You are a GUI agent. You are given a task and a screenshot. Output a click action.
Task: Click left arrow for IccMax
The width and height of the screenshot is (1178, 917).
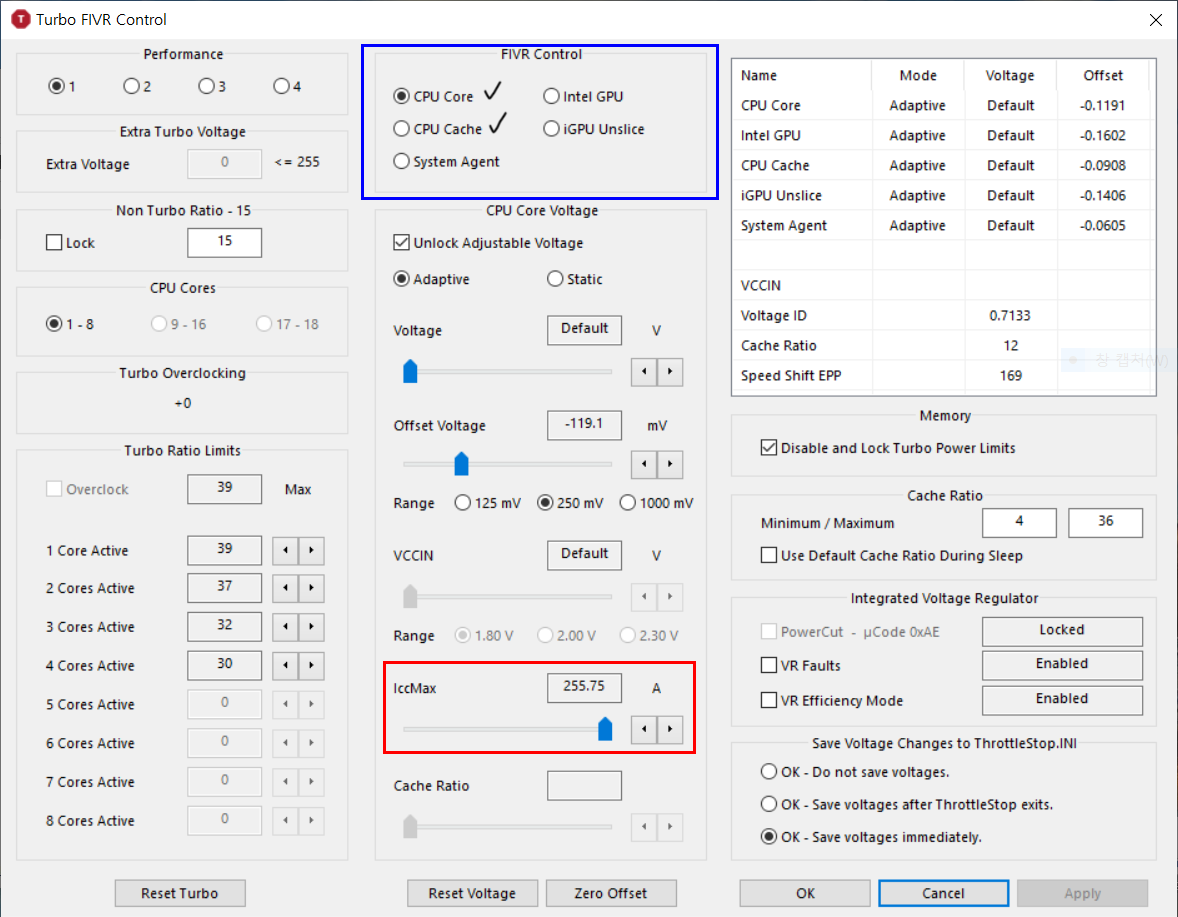tap(644, 729)
